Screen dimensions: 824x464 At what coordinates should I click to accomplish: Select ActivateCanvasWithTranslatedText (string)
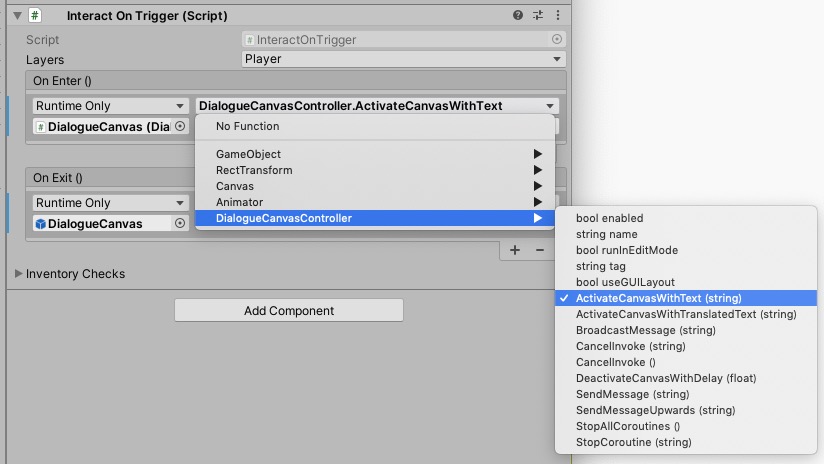pyautogui.click(x=686, y=314)
